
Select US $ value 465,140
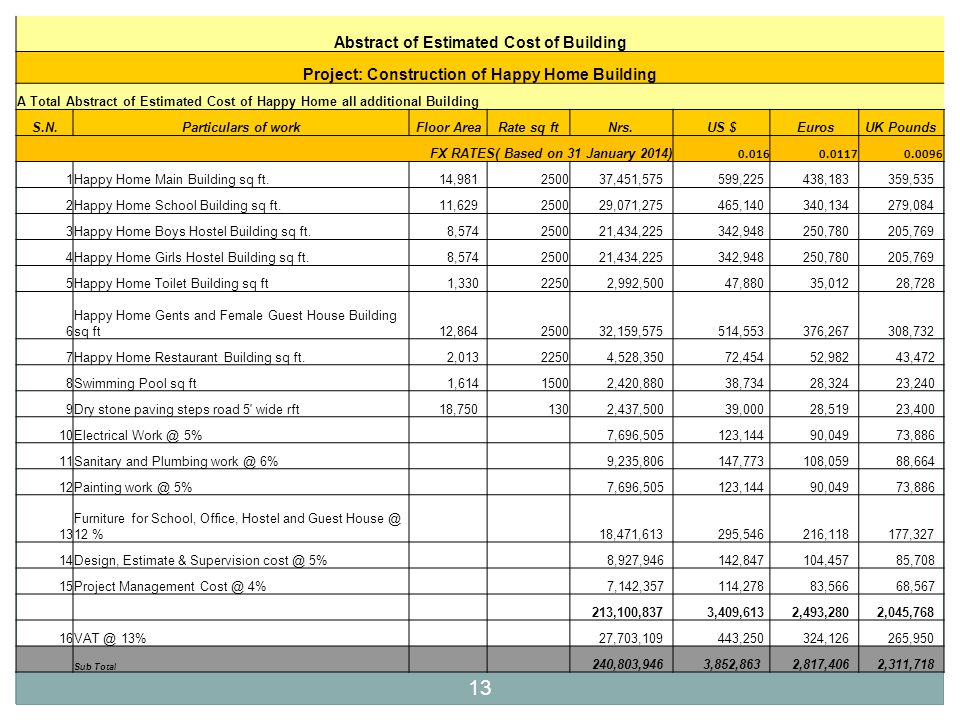(740, 205)
